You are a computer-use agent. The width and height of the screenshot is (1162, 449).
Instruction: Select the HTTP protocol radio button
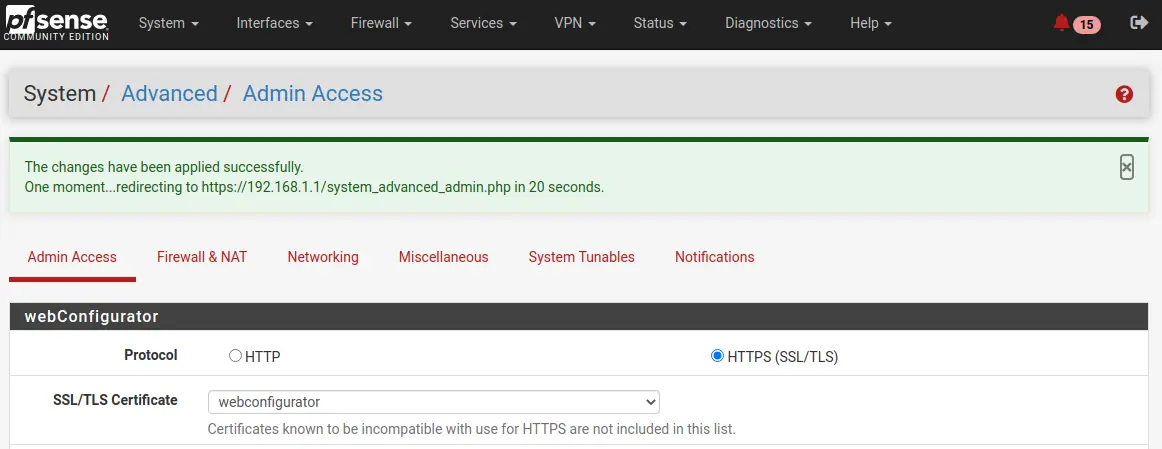pyautogui.click(x=236, y=356)
